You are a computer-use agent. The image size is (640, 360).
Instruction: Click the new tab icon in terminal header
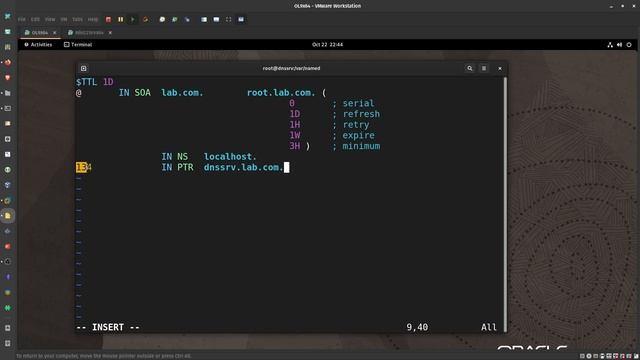(84, 68)
